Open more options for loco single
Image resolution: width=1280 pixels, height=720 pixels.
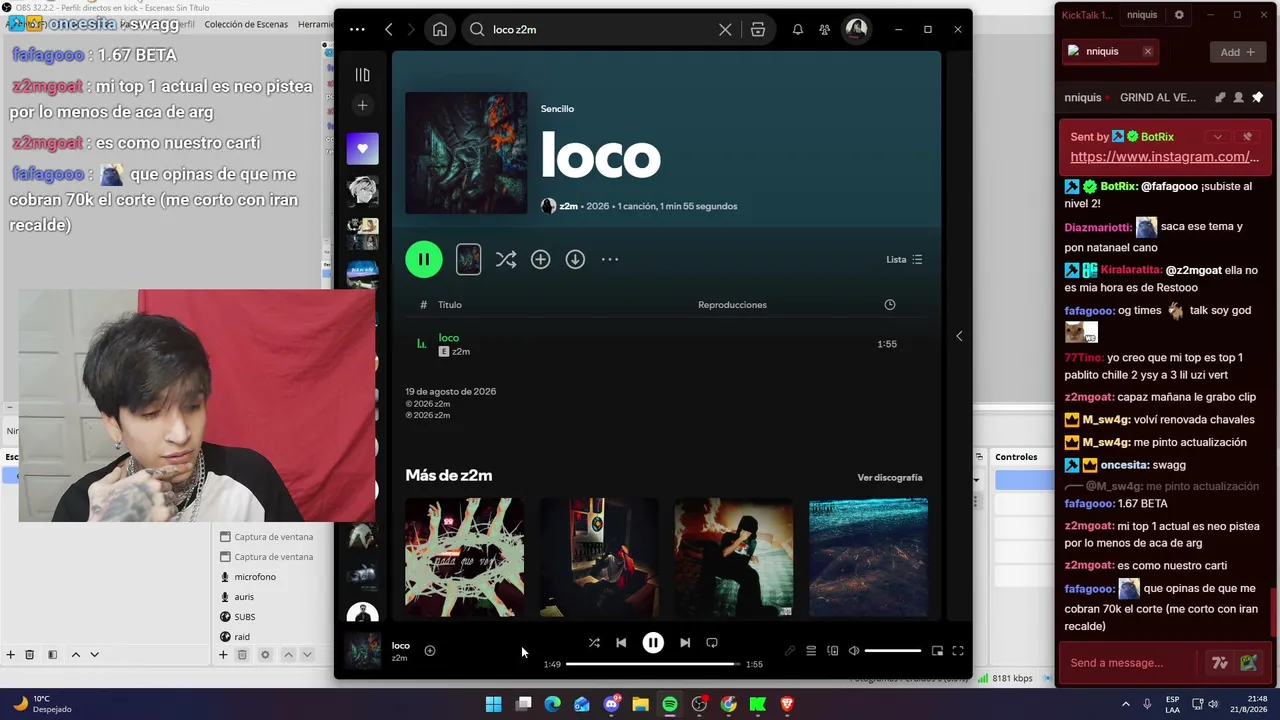click(610, 260)
